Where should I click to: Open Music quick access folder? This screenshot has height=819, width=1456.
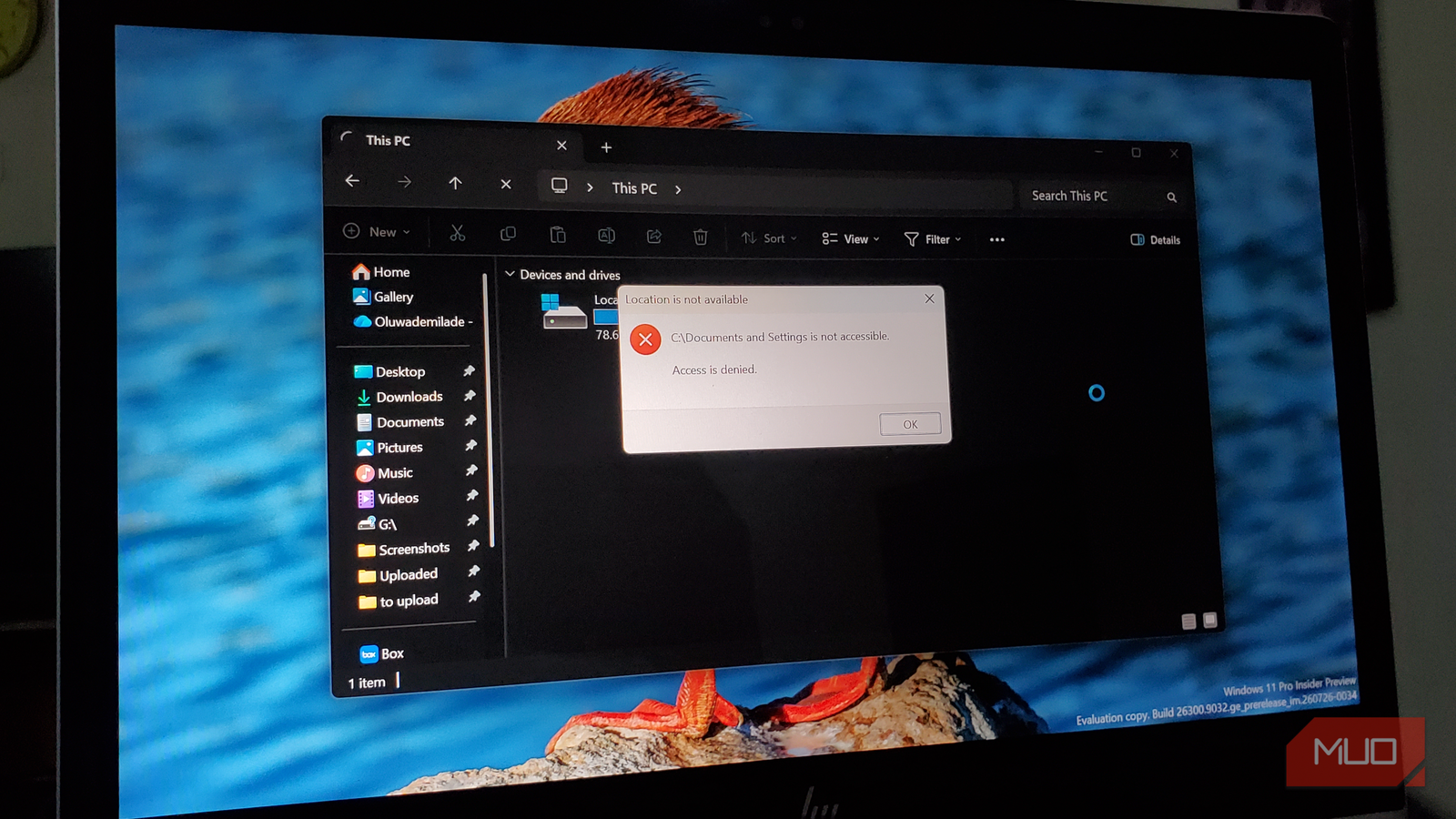coord(385,473)
